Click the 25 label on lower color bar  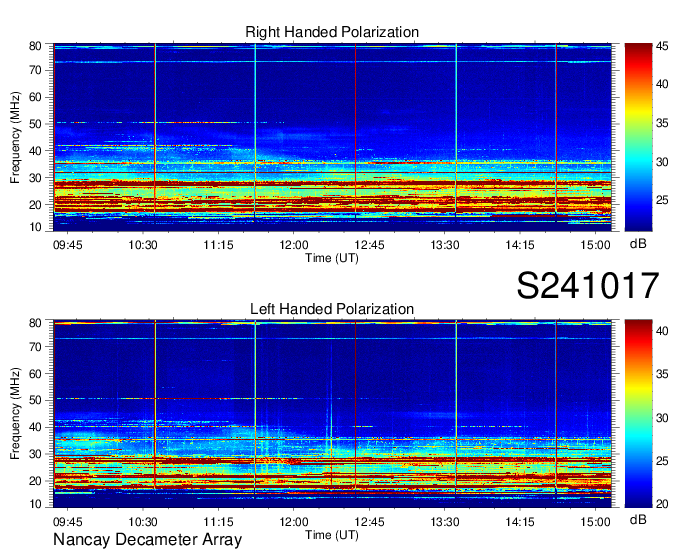[662, 461]
